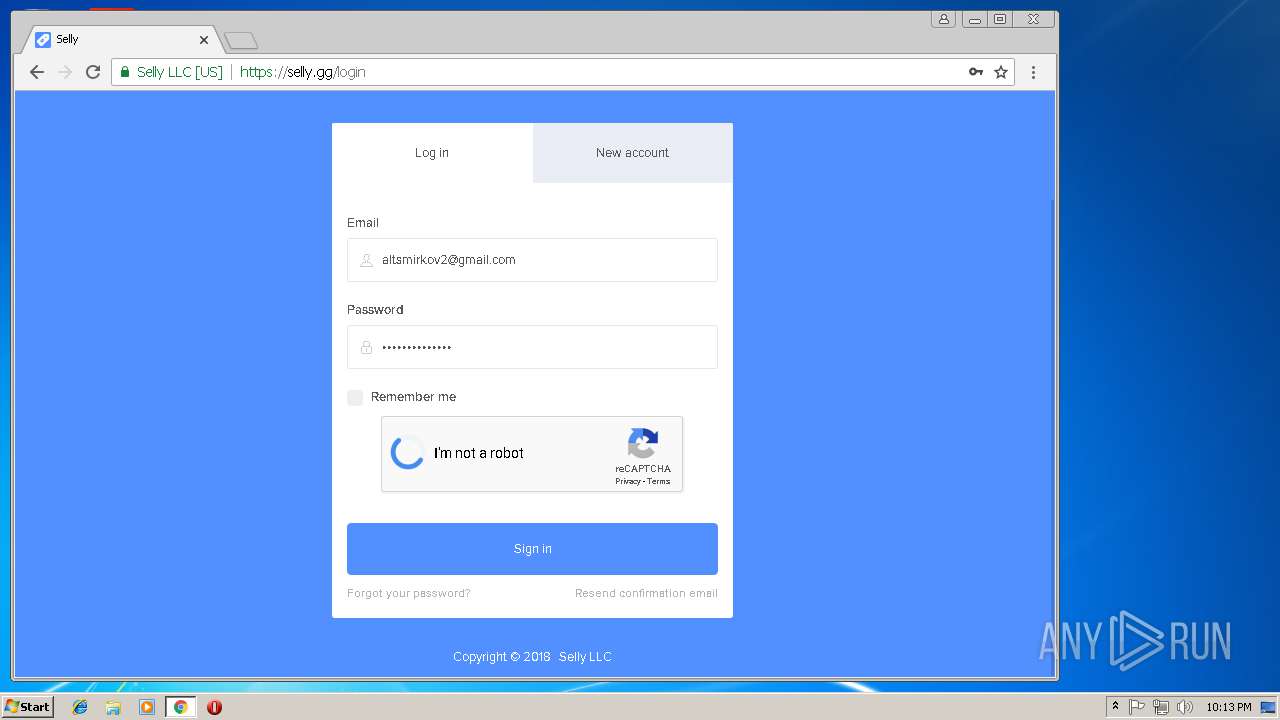Click Show desktop button
Image resolution: width=1280 pixels, height=720 pixels.
1269,707
